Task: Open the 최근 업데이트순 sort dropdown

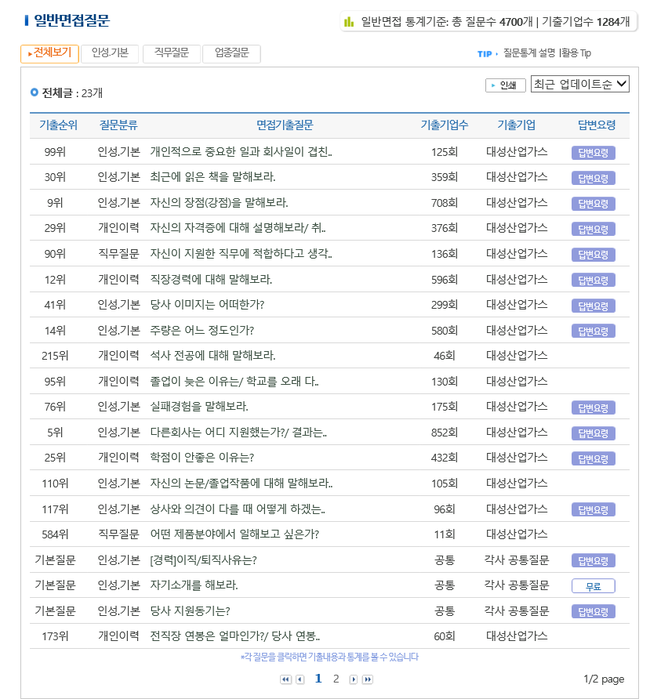Action: [580, 84]
